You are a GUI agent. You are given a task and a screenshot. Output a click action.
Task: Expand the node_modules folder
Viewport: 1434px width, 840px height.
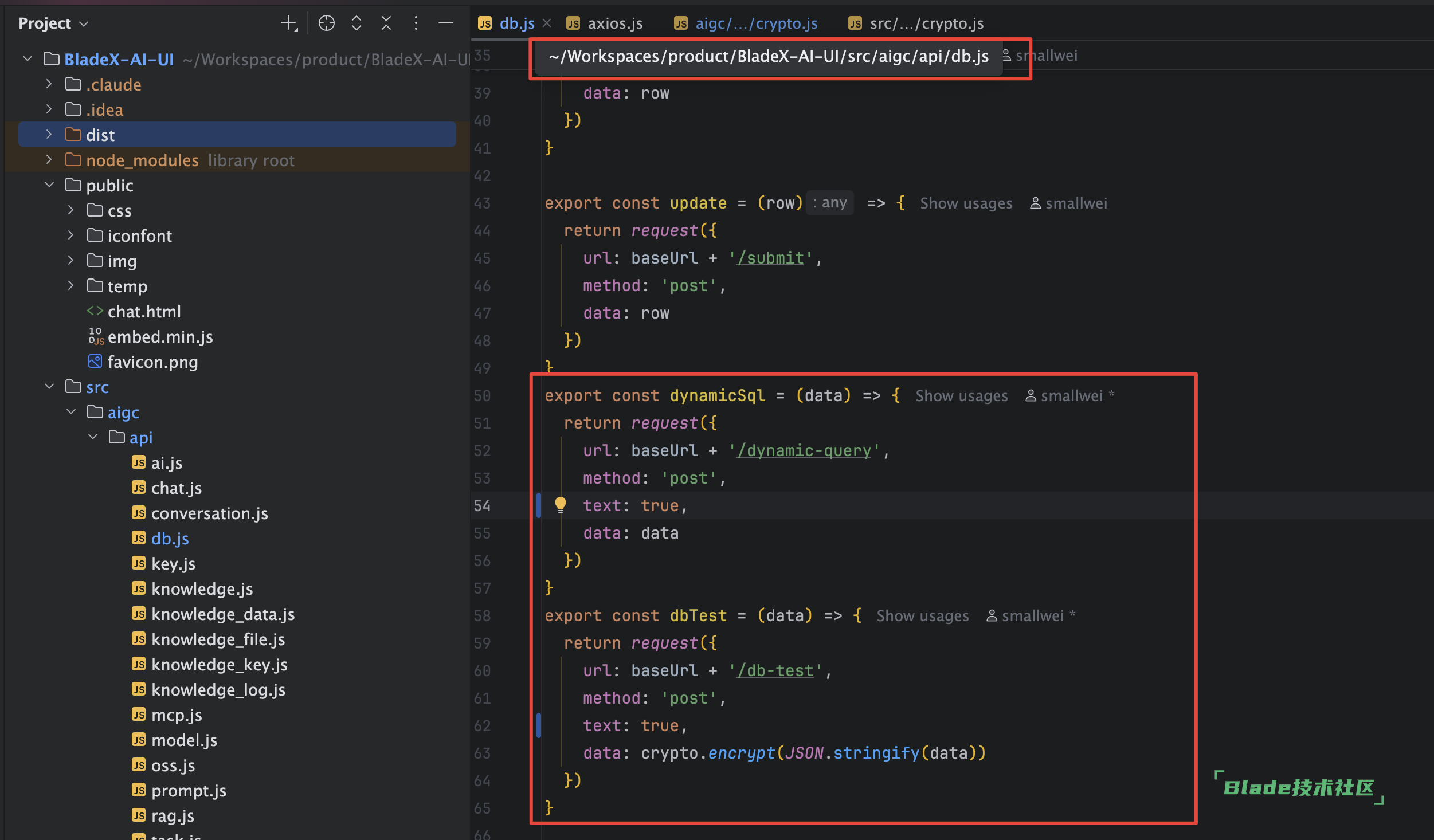[49, 160]
